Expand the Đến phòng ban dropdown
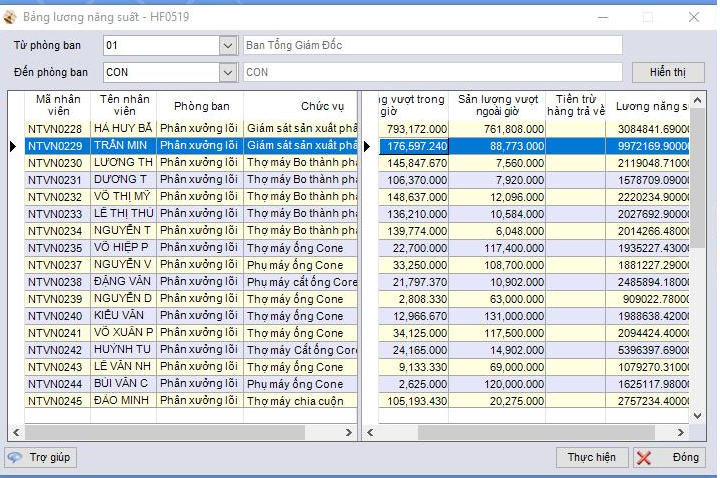The width and height of the screenshot is (720, 478). click(228, 73)
